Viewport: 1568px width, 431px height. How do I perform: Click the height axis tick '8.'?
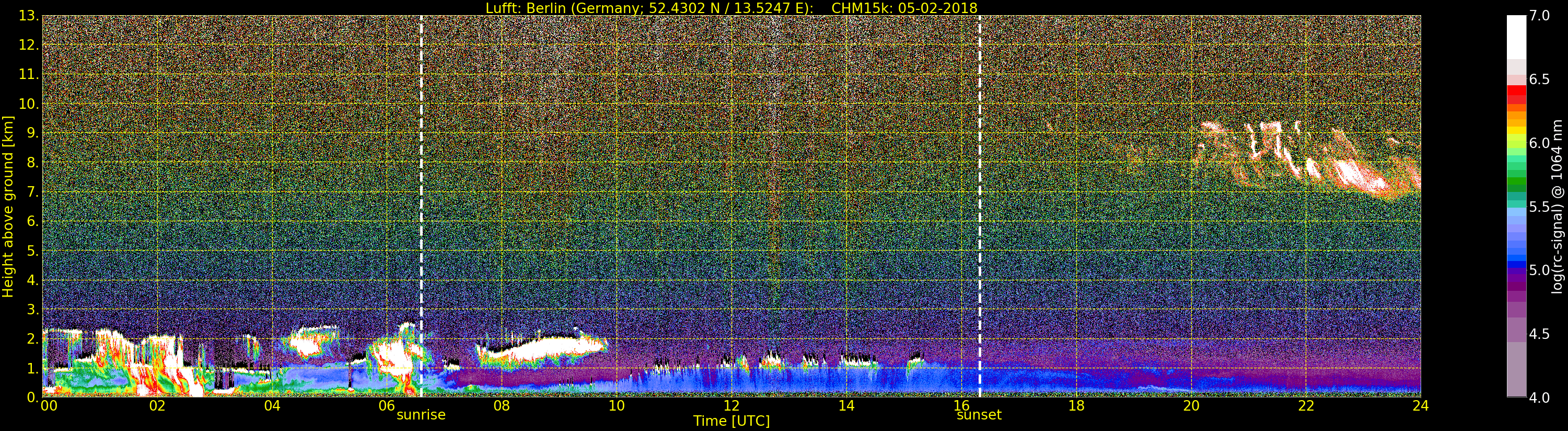point(32,163)
